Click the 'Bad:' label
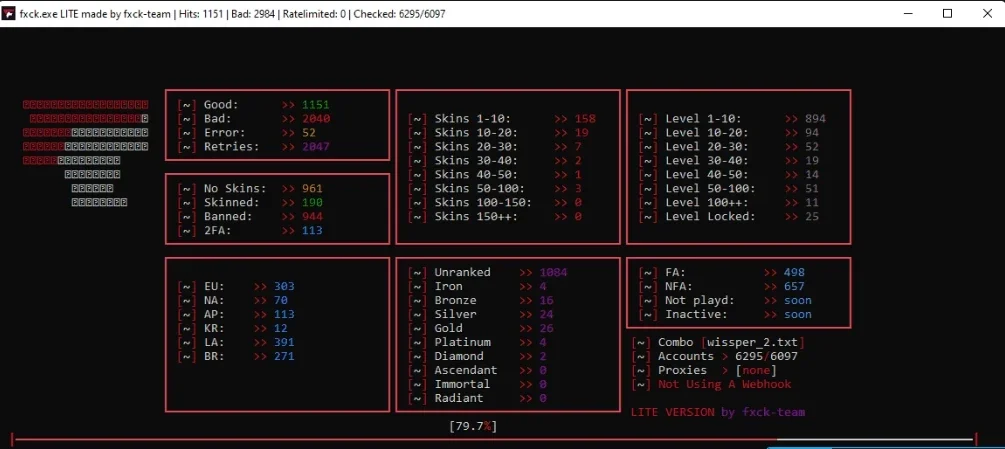Image resolution: width=1005 pixels, height=449 pixels. click(218, 118)
